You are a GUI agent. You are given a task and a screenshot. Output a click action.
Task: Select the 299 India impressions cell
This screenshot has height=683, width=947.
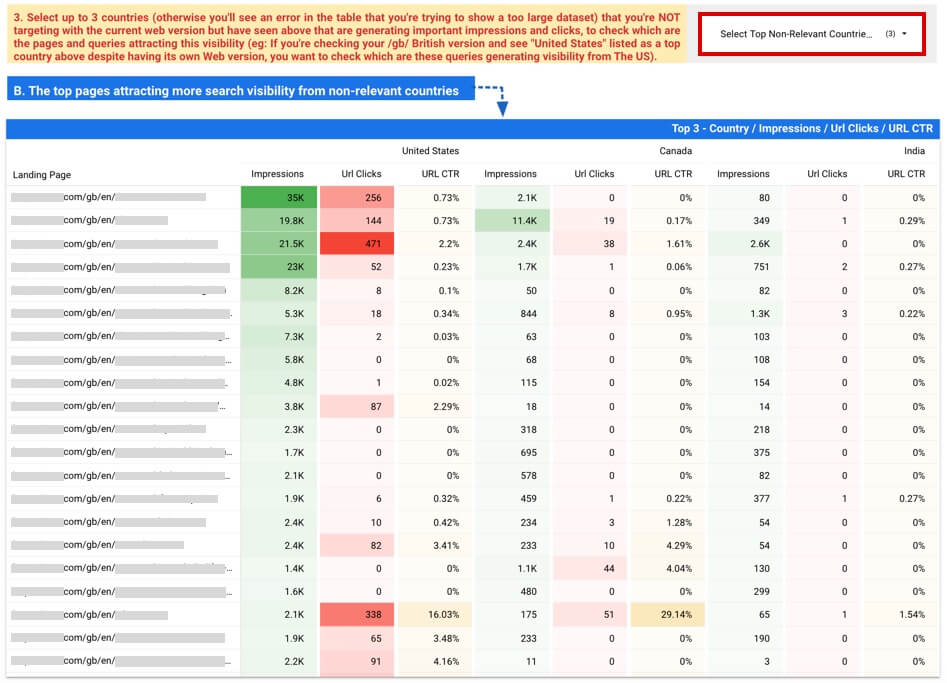point(746,591)
